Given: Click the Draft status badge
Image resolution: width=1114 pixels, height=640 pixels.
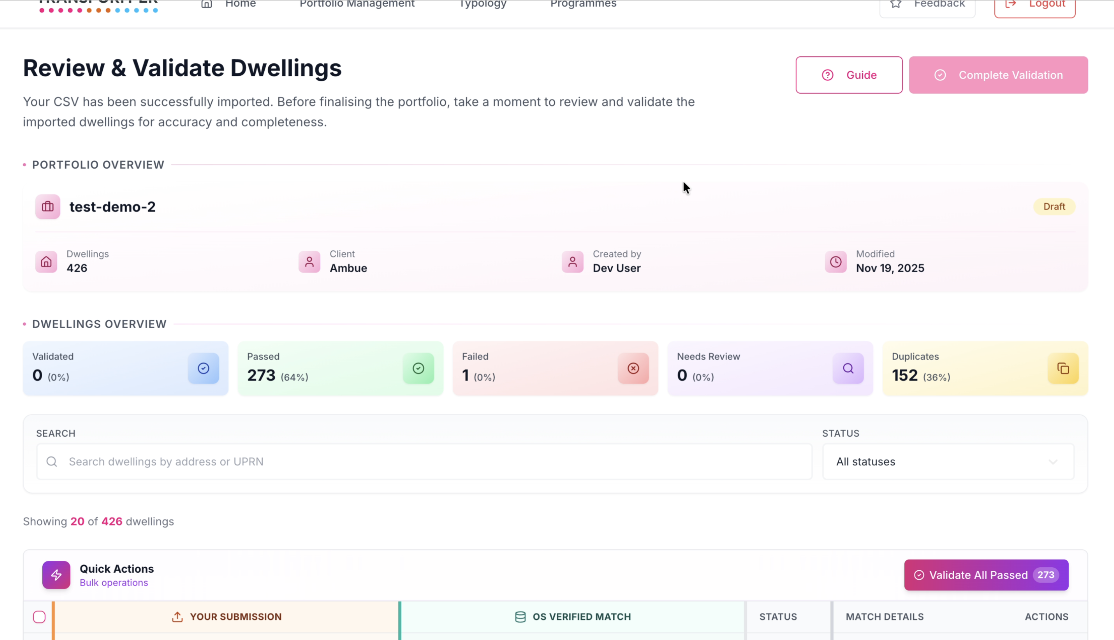Looking at the screenshot, I should (x=1054, y=206).
